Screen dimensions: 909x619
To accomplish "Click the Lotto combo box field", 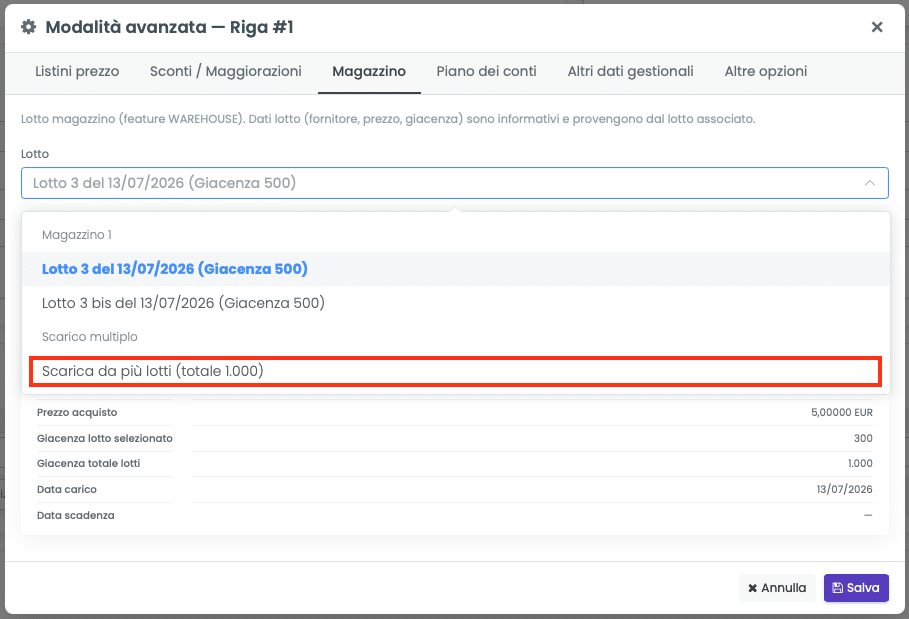I will (x=454, y=183).
